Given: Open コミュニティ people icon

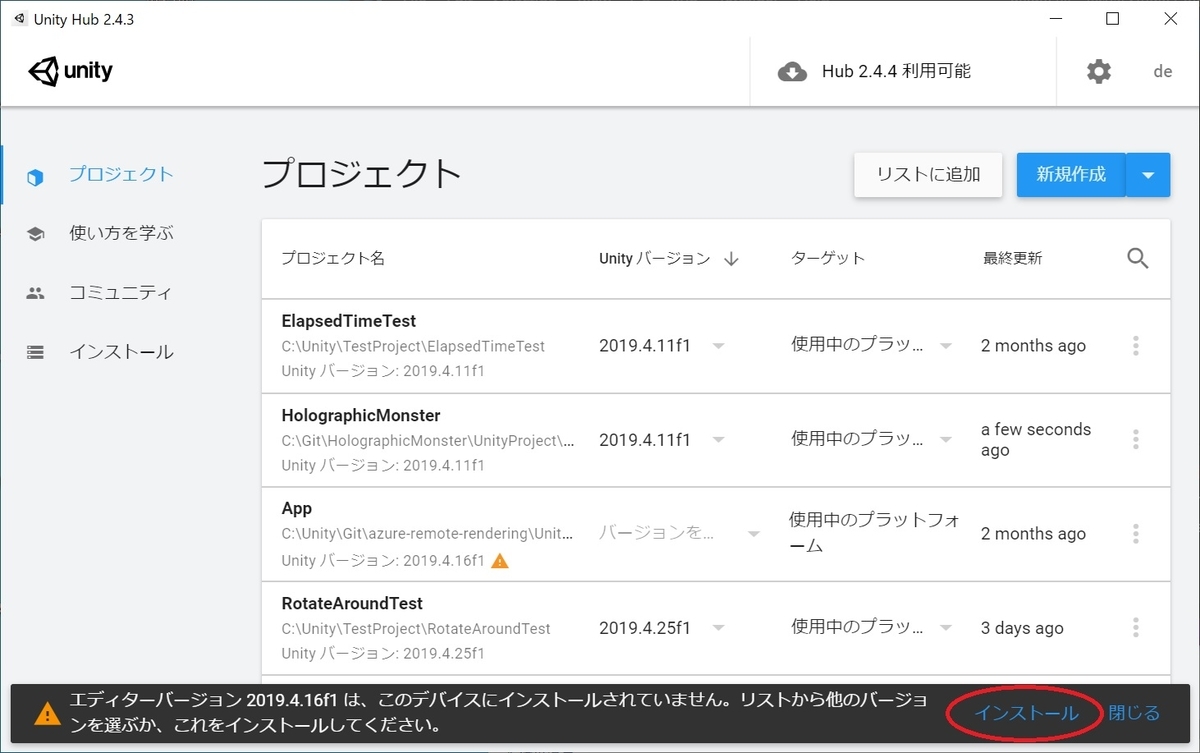Looking at the screenshot, I should click(x=36, y=293).
